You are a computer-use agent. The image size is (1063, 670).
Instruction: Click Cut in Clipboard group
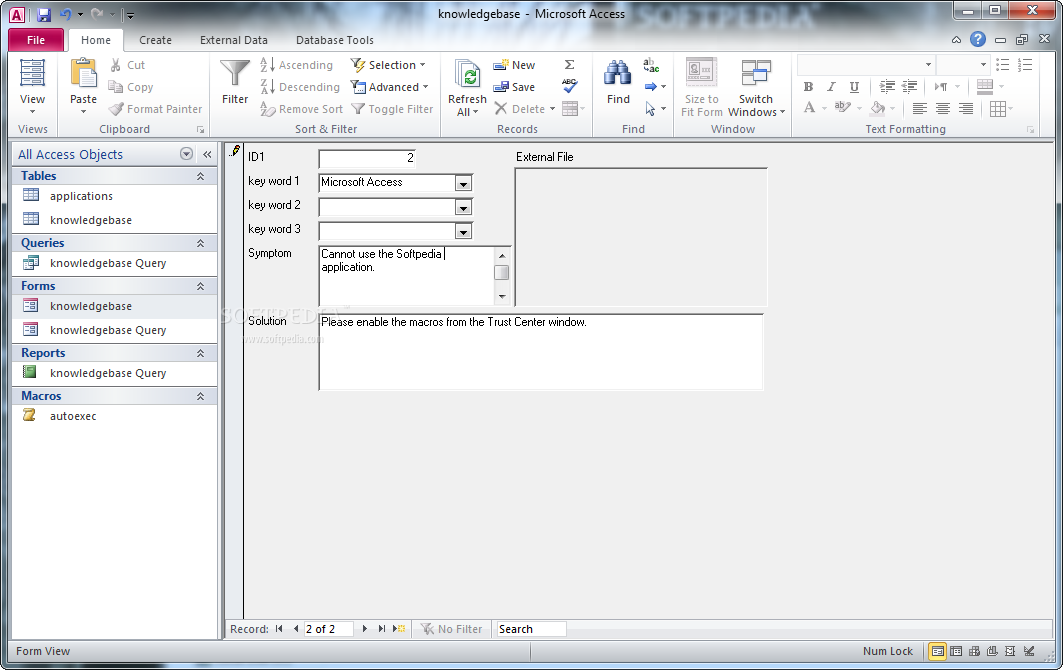(x=127, y=65)
